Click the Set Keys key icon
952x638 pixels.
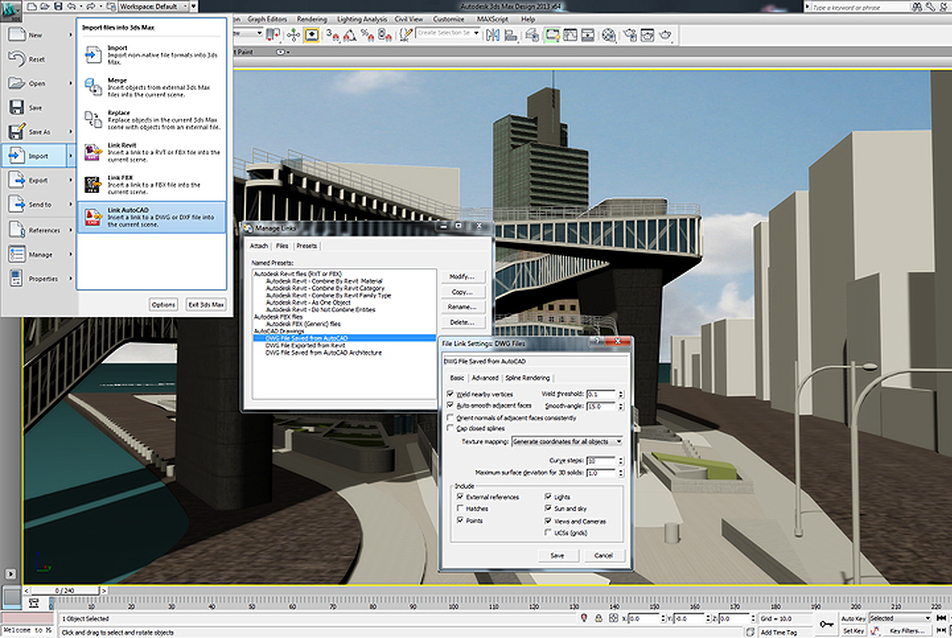pos(826,624)
